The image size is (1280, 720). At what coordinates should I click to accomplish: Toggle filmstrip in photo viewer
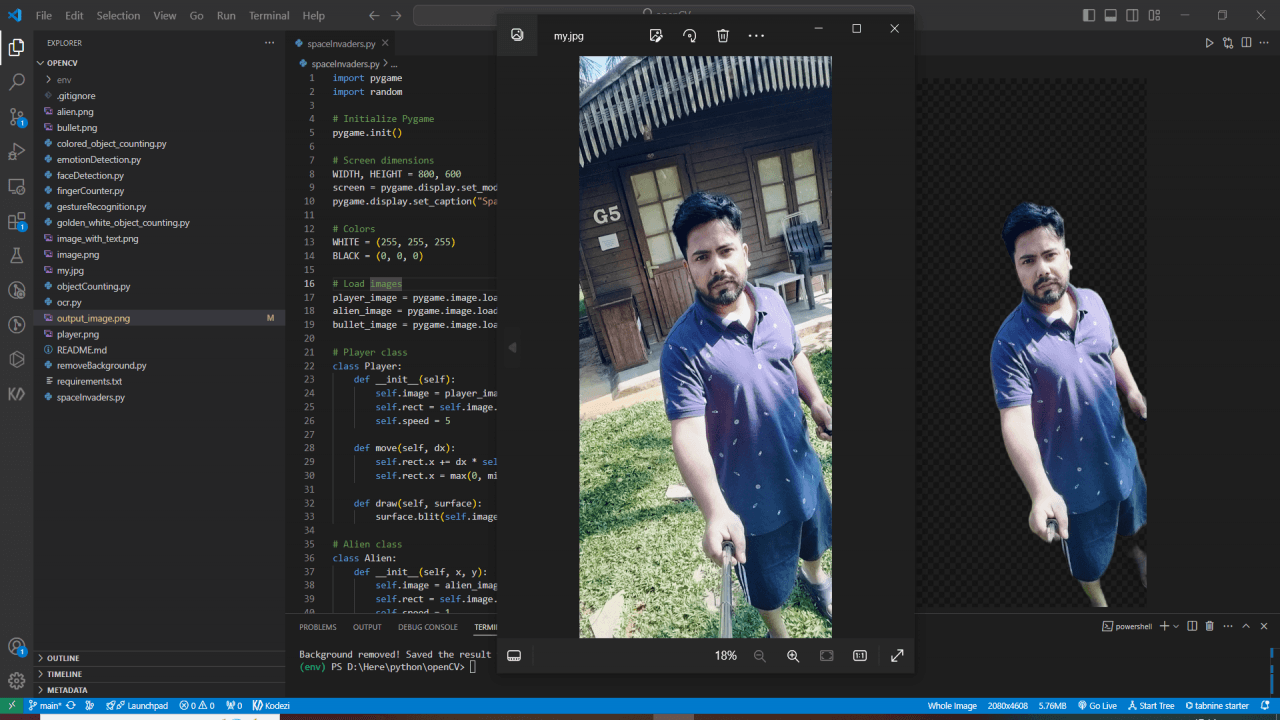514,656
